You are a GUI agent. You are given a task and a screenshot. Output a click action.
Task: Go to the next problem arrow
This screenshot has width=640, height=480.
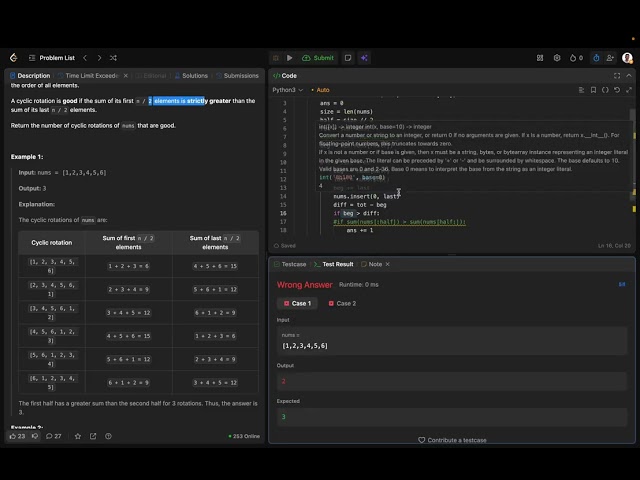pyautogui.click(x=99, y=58)
